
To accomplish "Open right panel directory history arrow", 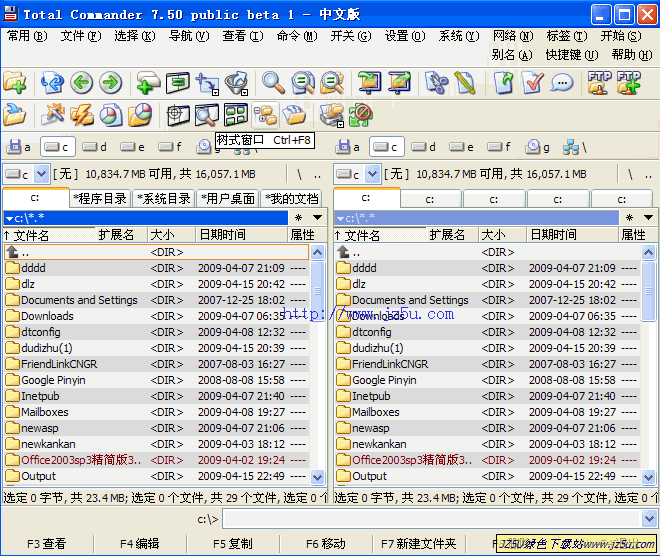I will click(x=649, y=218).
